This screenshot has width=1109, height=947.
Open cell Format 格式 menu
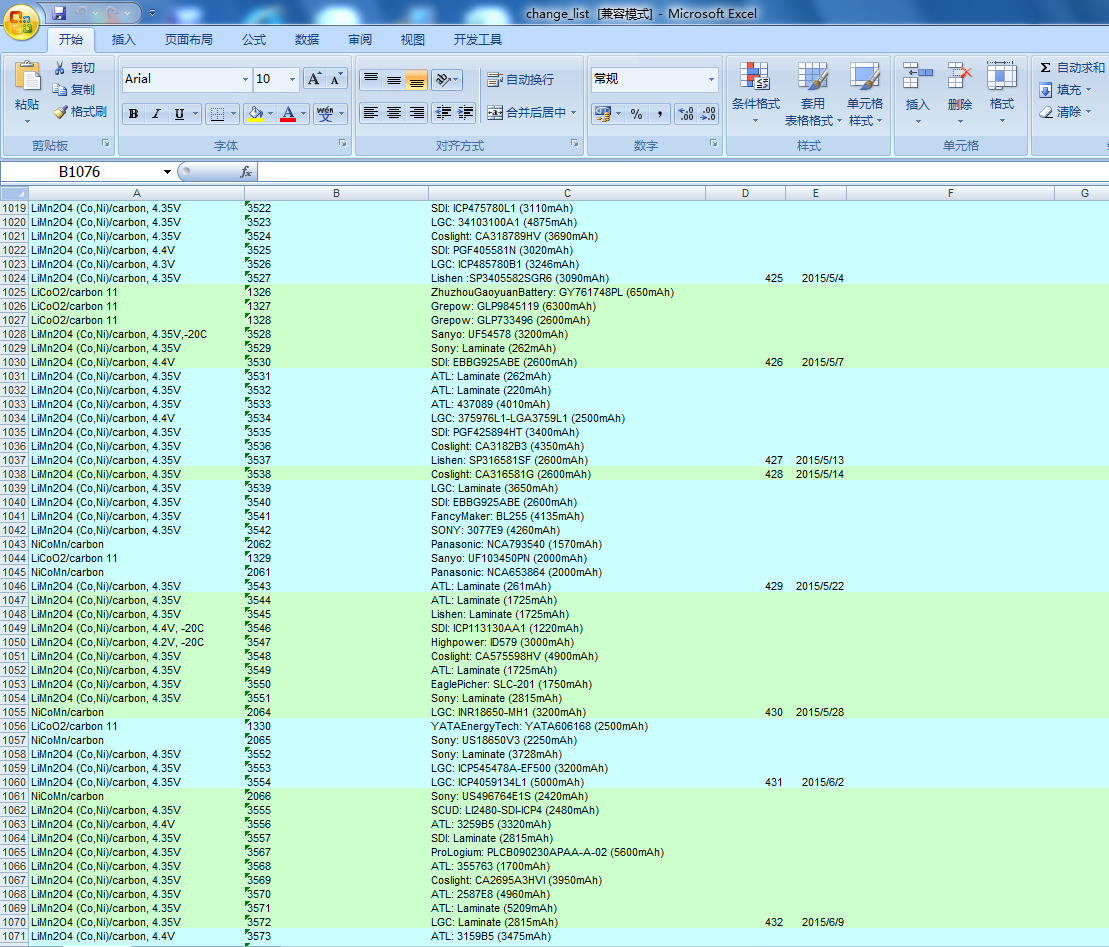[x=1001, y=93]
